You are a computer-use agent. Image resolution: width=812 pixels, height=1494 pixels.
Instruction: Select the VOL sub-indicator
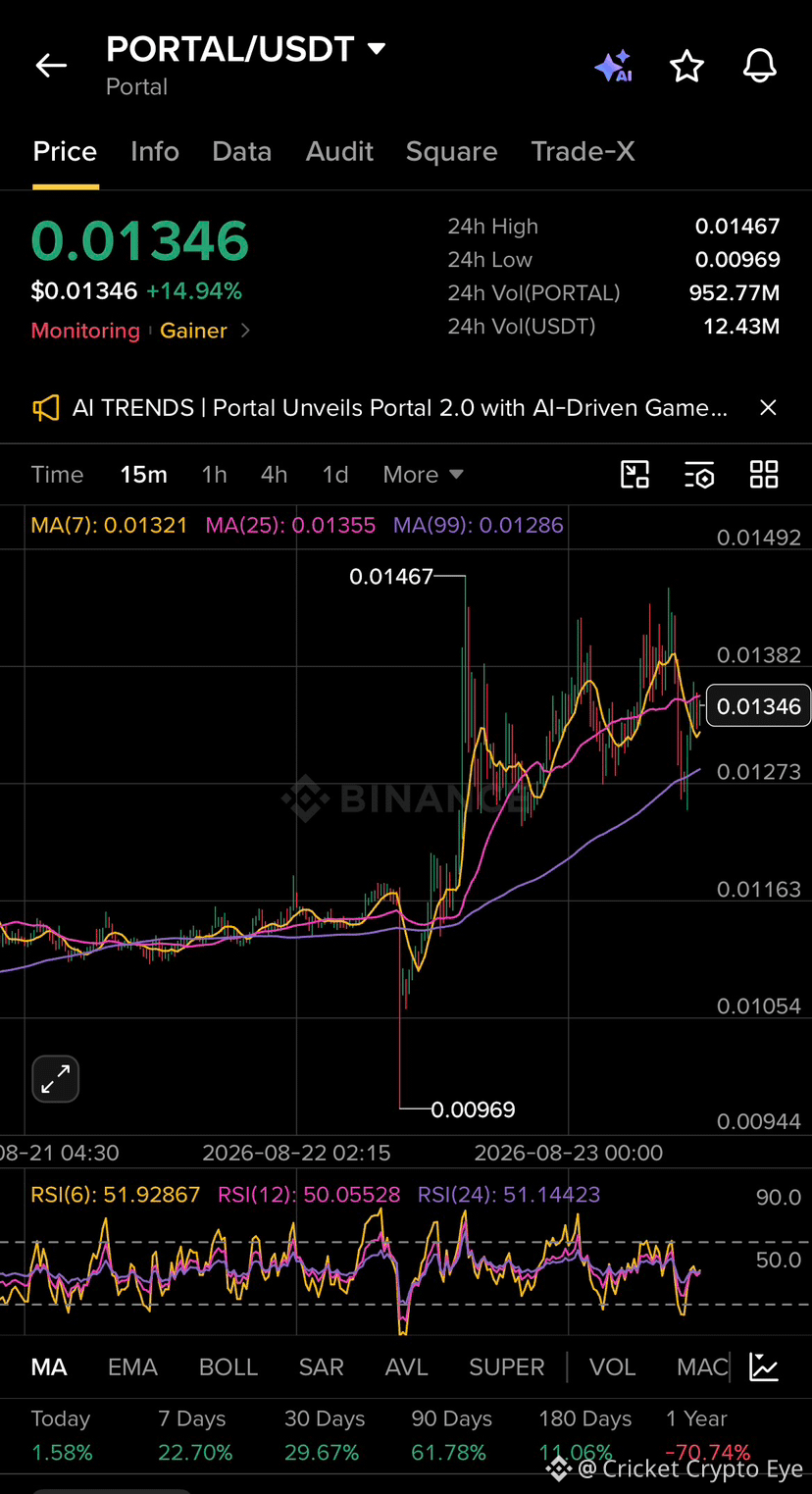pyautogui.click(x=612, y=1367)
